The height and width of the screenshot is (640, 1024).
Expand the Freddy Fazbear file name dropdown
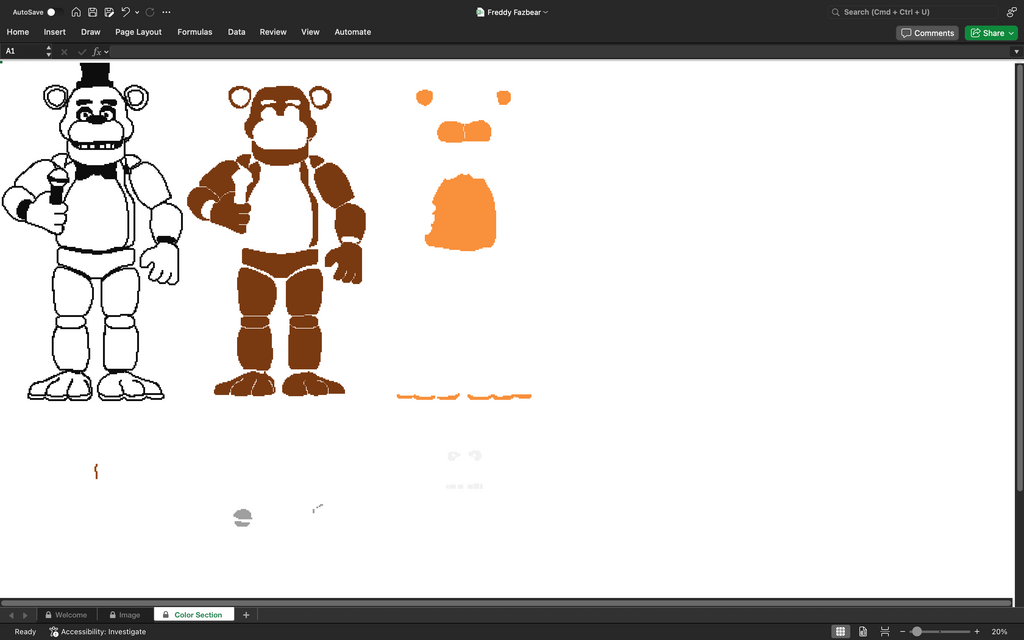click(x=546, y=12)
